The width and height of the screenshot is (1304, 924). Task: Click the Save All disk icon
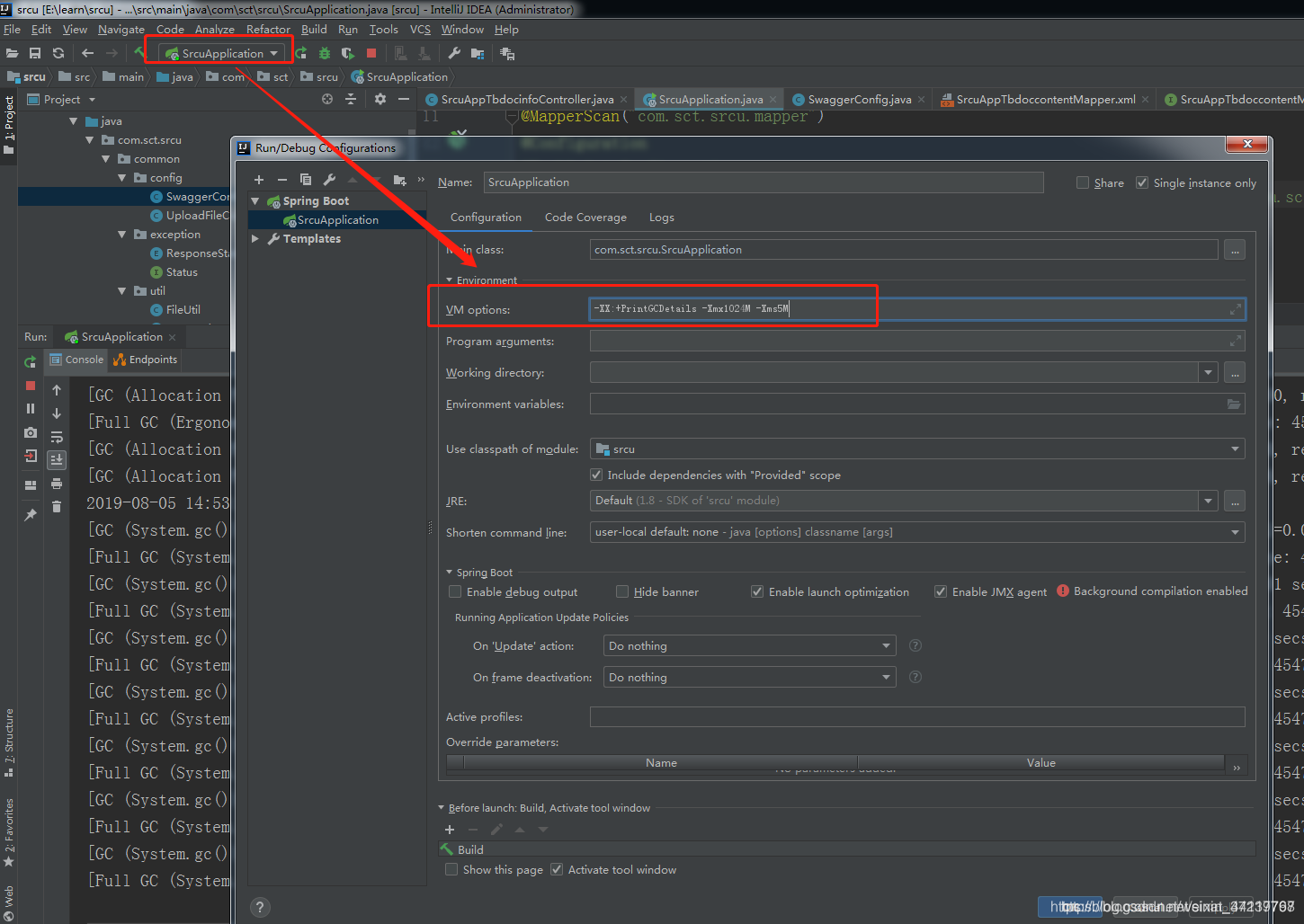coord(35,54)
